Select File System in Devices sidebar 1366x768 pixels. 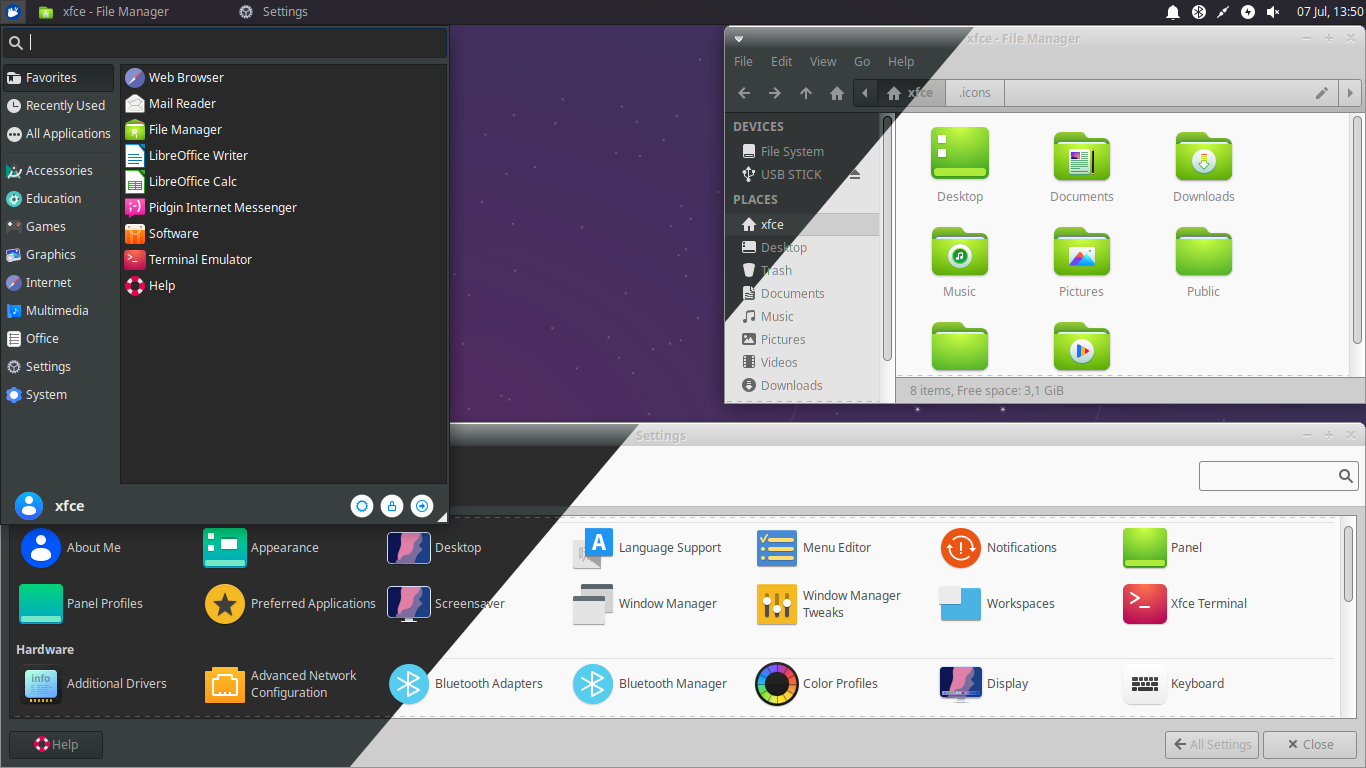[x=791, y=152]
